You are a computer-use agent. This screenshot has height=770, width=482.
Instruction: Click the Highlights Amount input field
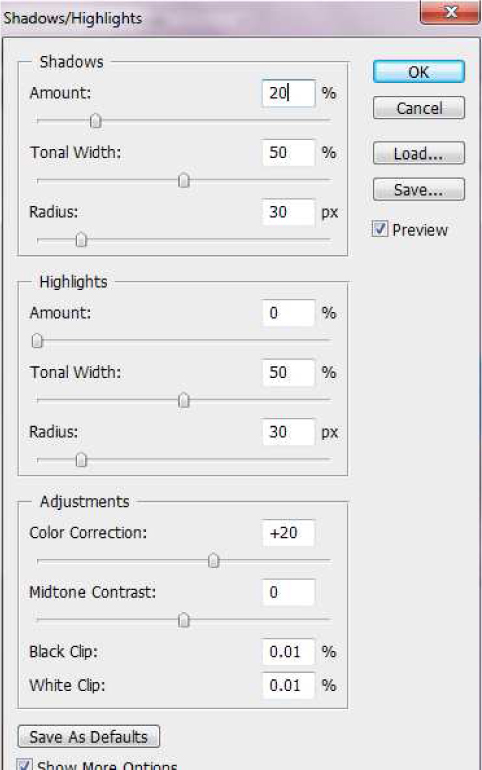288,313
